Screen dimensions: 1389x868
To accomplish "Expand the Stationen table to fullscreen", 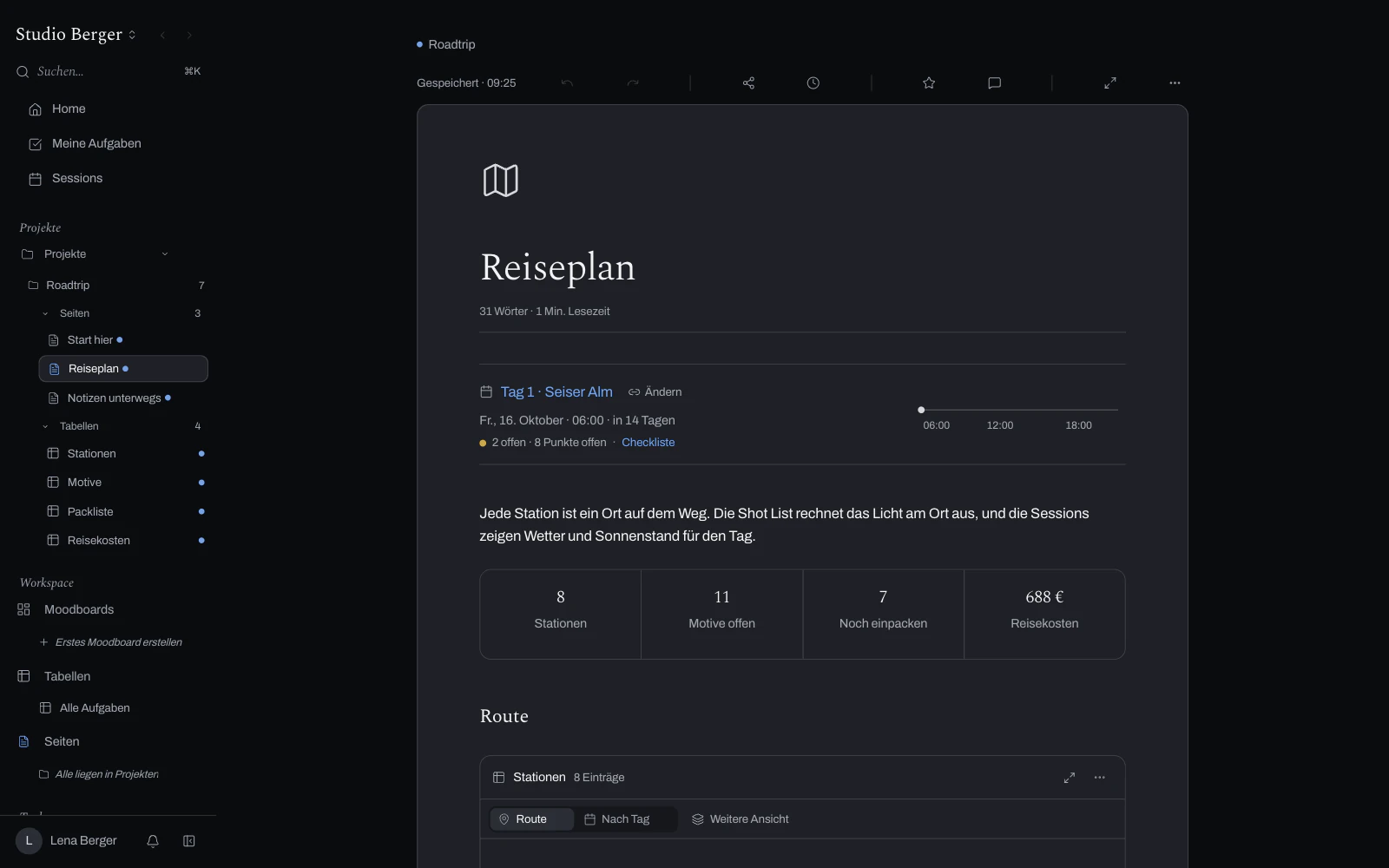I will tap(1070, 778).
